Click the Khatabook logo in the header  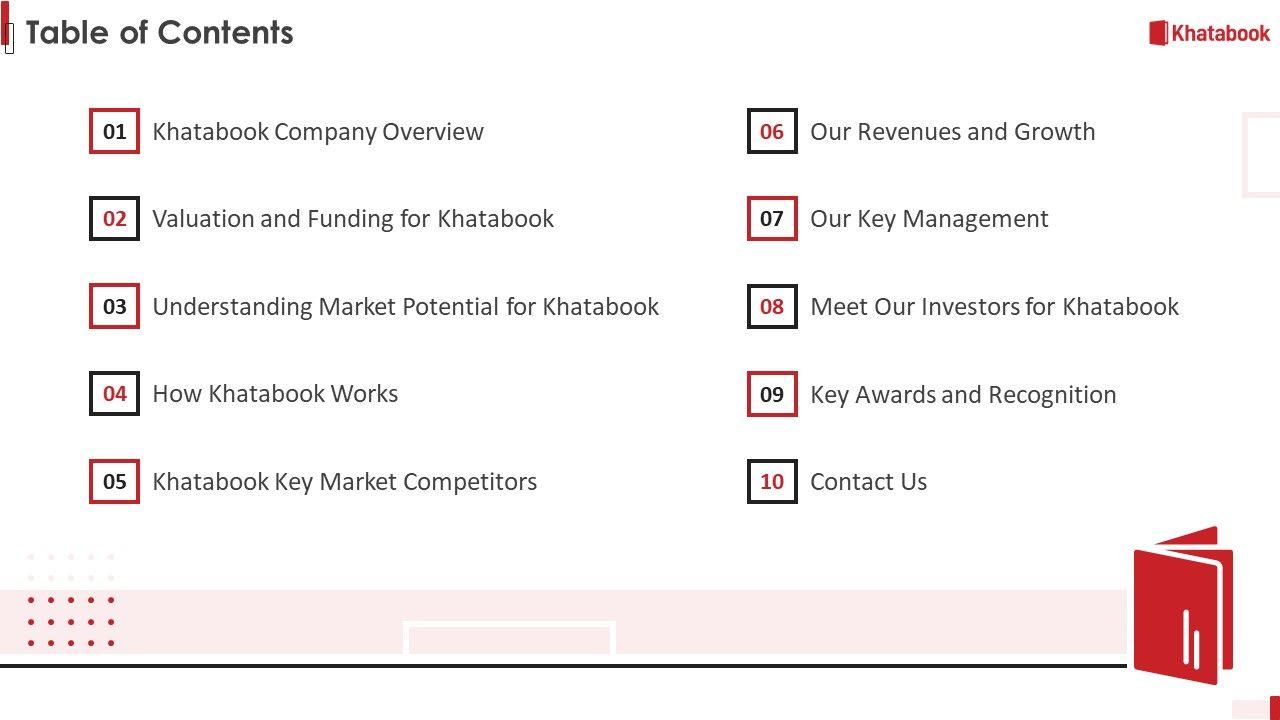(x=1209, y=33)
